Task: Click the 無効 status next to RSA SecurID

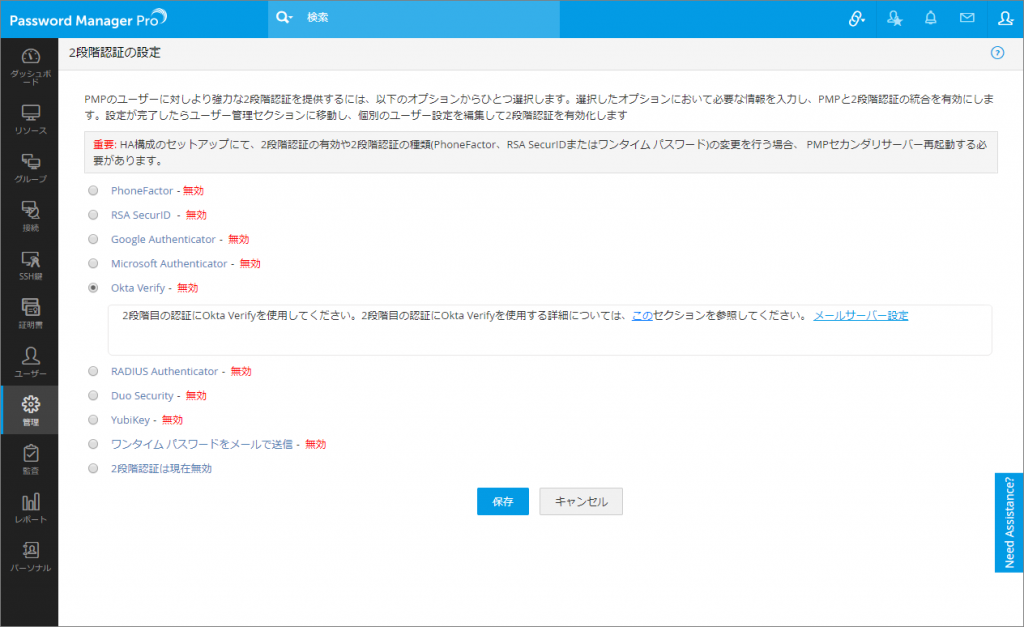Action: tap(196, 215)
